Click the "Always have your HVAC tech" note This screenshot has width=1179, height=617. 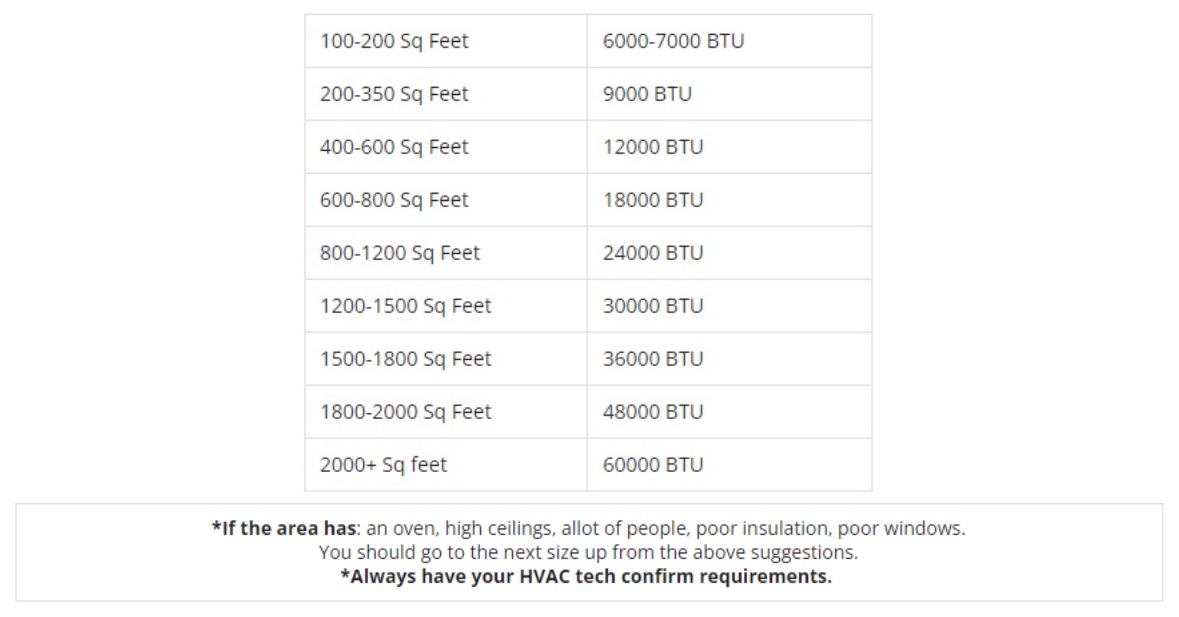pyautogui.click(x=586, y=576)
